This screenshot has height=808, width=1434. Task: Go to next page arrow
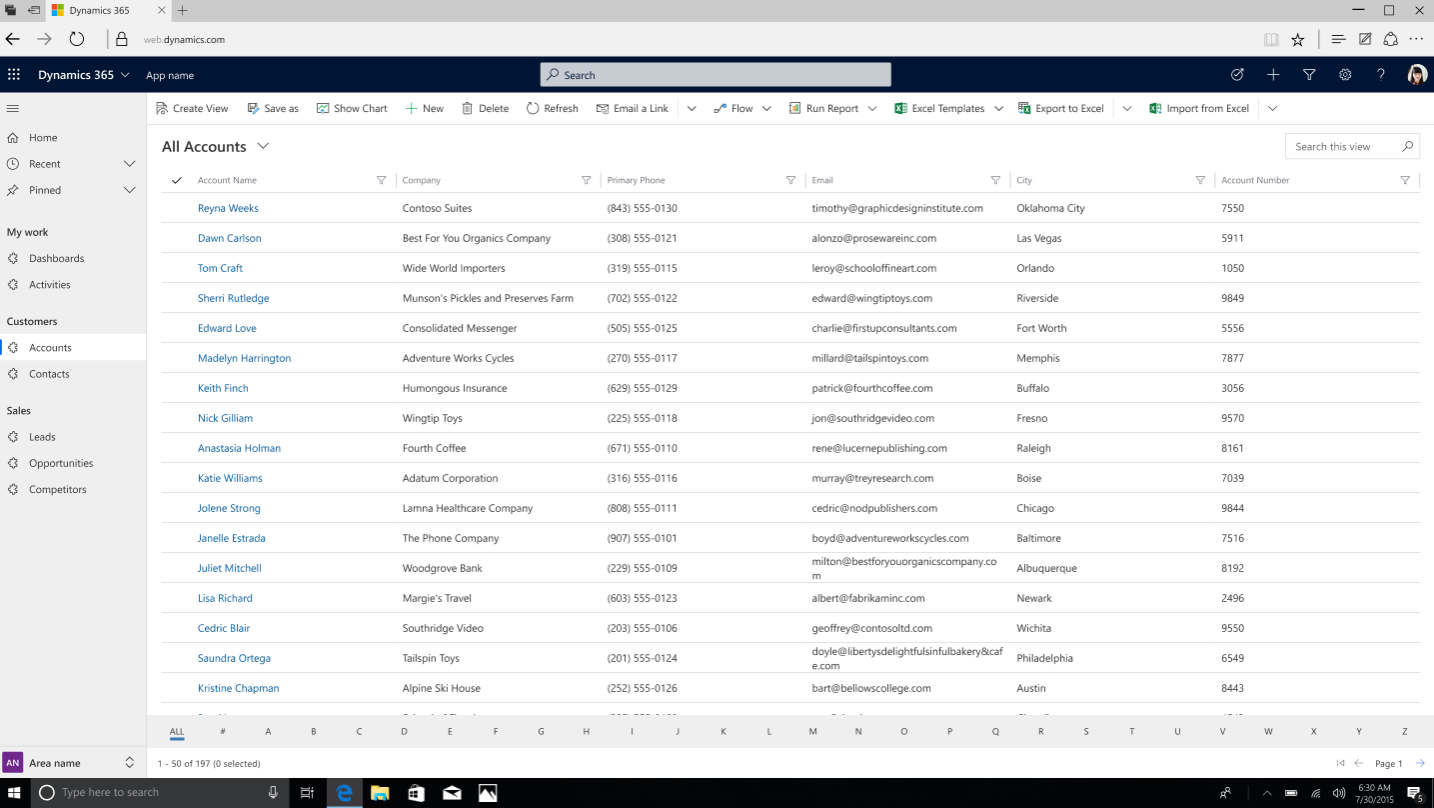coord(1420,763)
